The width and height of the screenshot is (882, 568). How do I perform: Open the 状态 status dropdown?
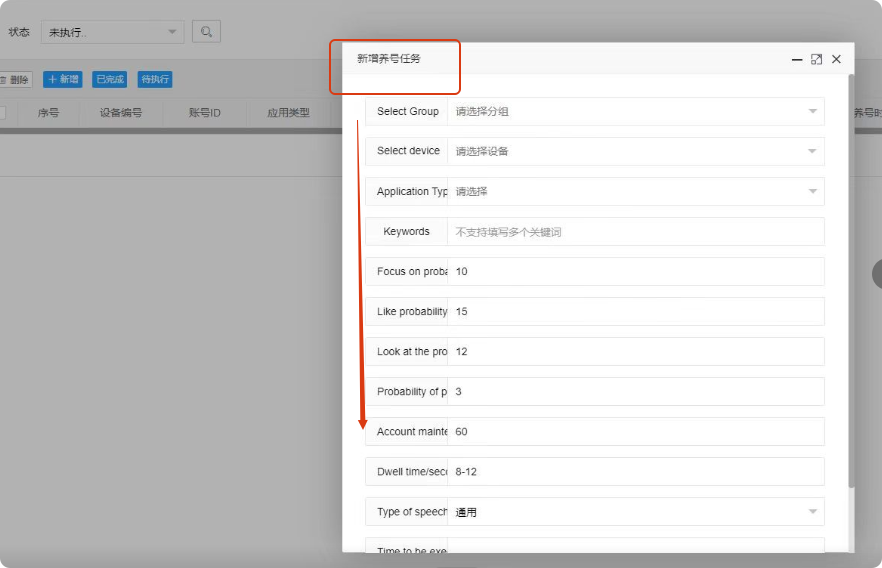pyautogui.click(x=112, y=32)
